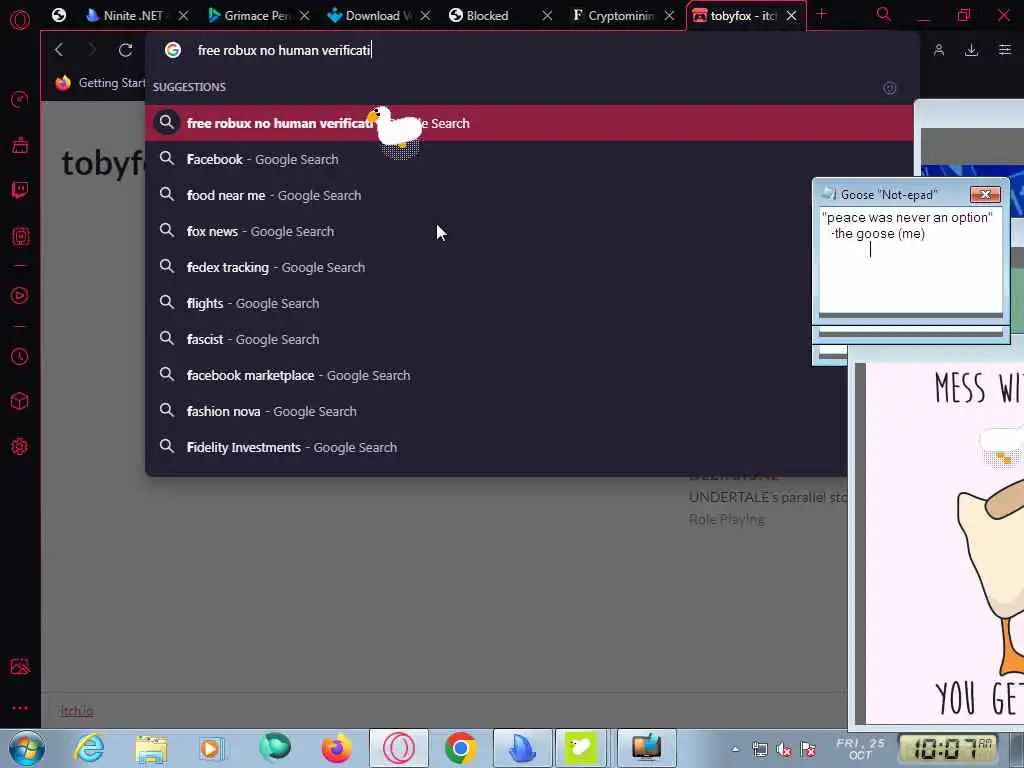Open the image icon above the sidebar dots
The width and height of the screenshot is (1024, 768).
[x=20, y=666]
